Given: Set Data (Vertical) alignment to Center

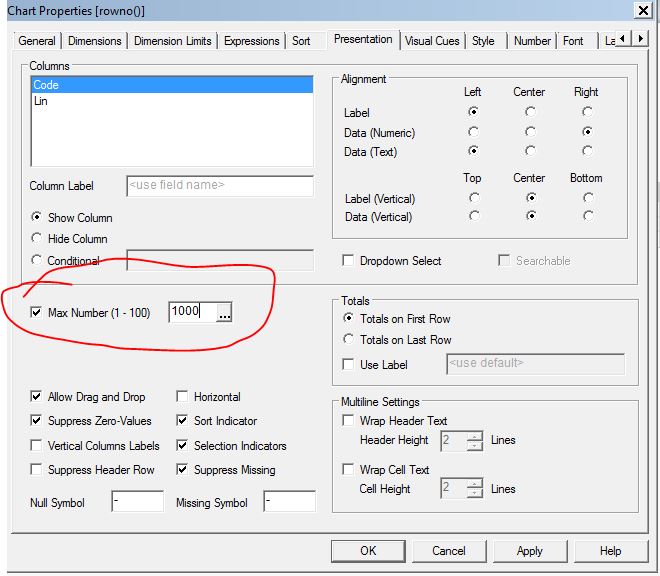Looking at the screenshot, I should point(531,216).
